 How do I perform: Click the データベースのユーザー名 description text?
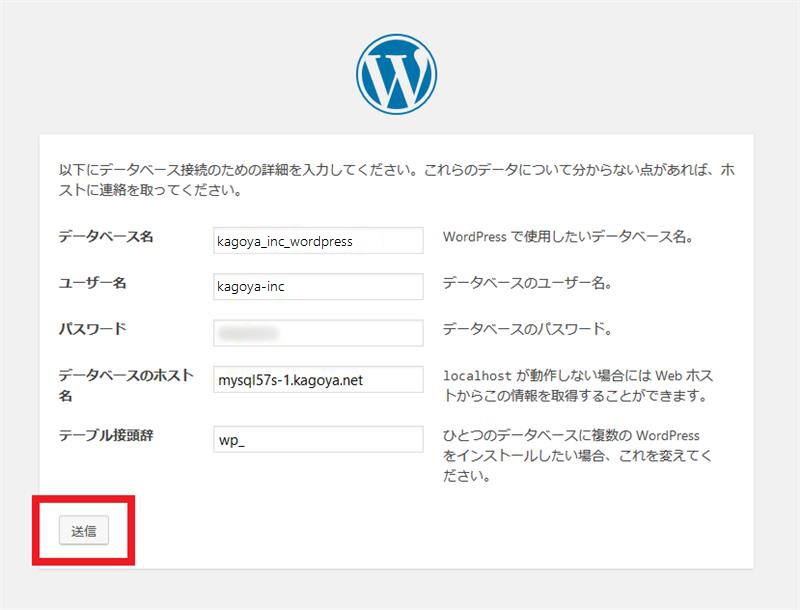click(527, 284)
